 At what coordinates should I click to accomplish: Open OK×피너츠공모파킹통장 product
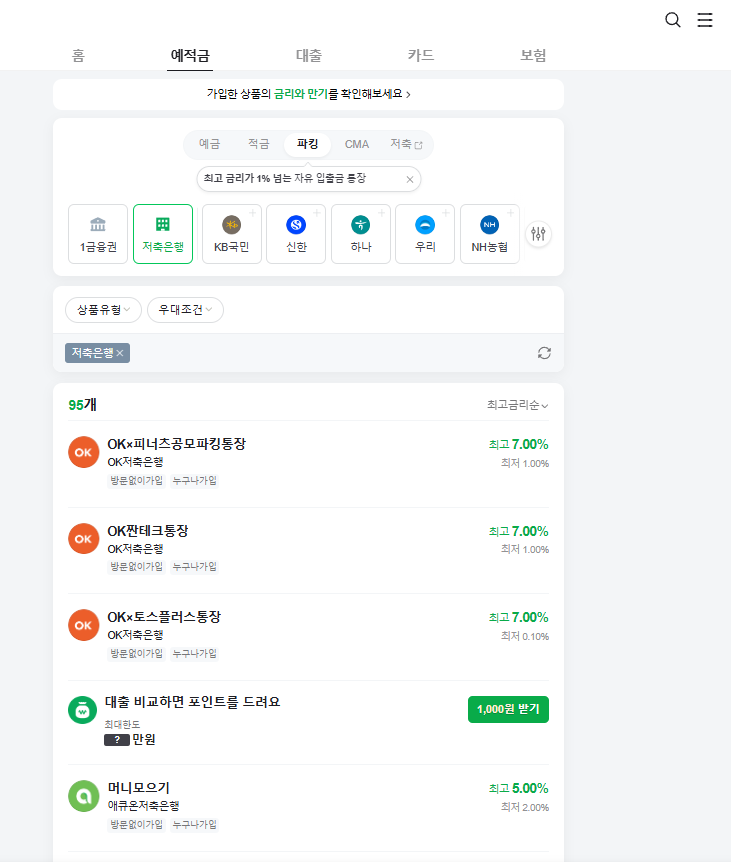pos(308,464)
